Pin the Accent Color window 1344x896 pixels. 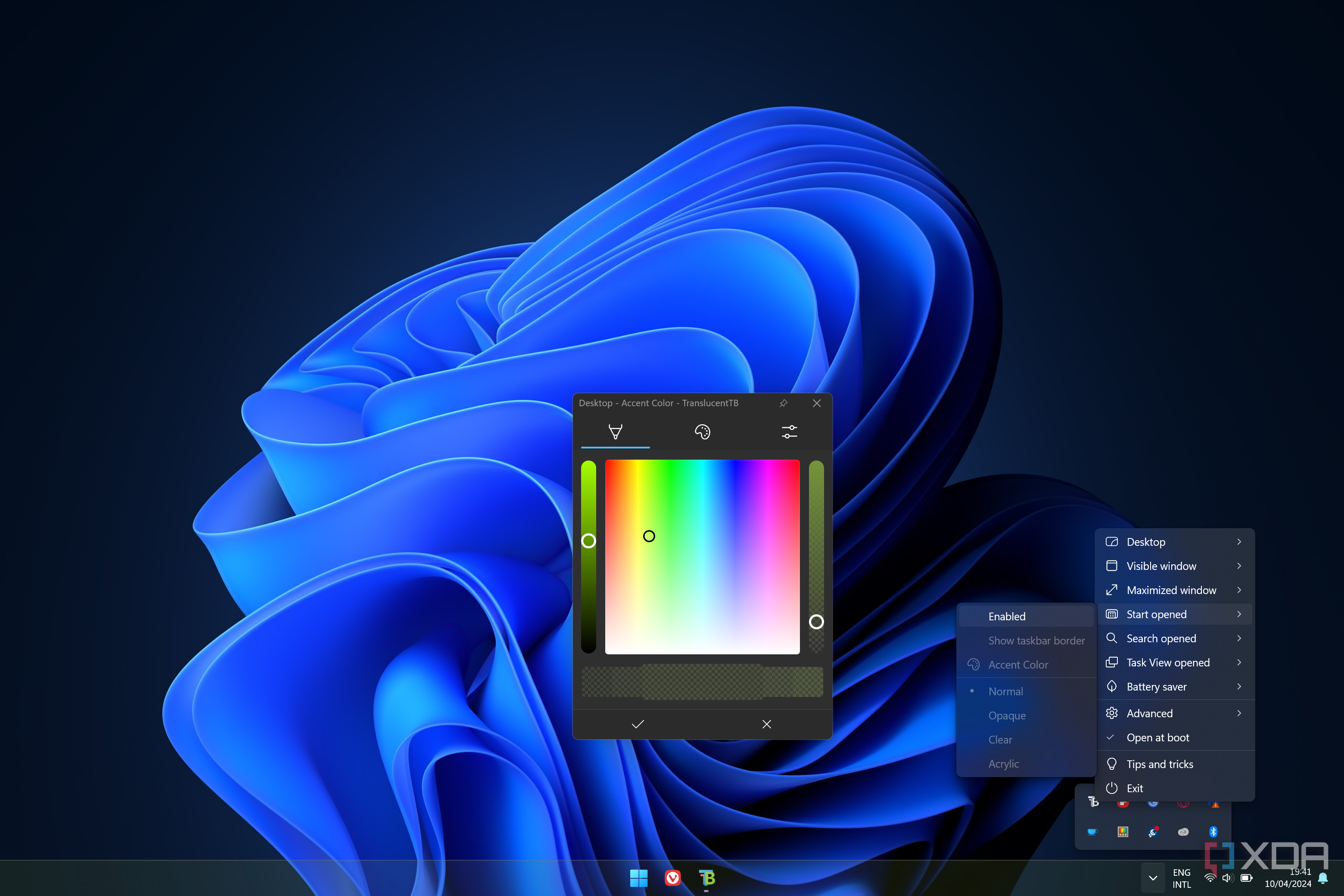coord(784,403)
